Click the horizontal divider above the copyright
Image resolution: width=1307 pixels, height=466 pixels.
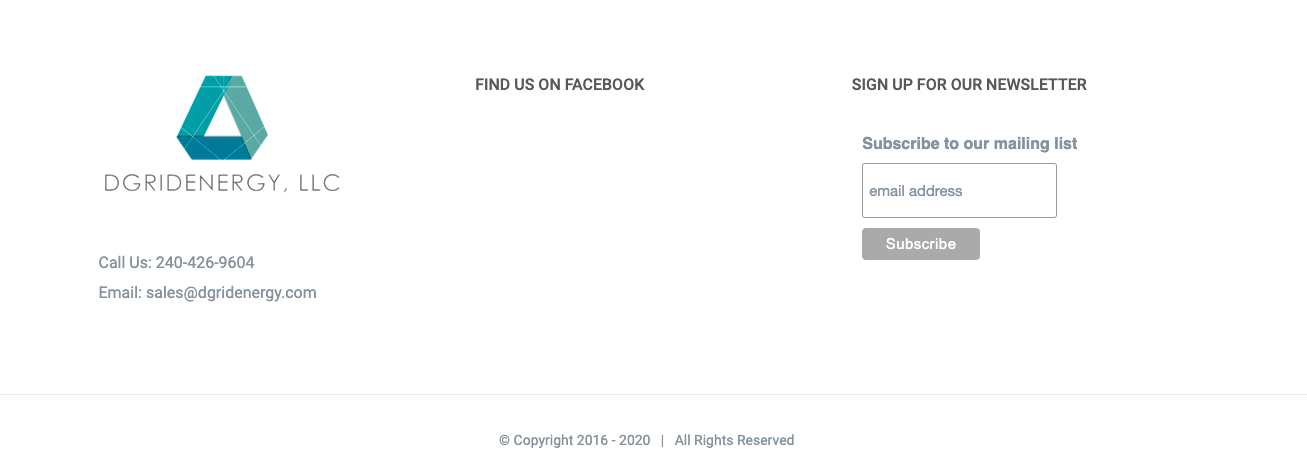pyautogui.click(x=653, y=394)
